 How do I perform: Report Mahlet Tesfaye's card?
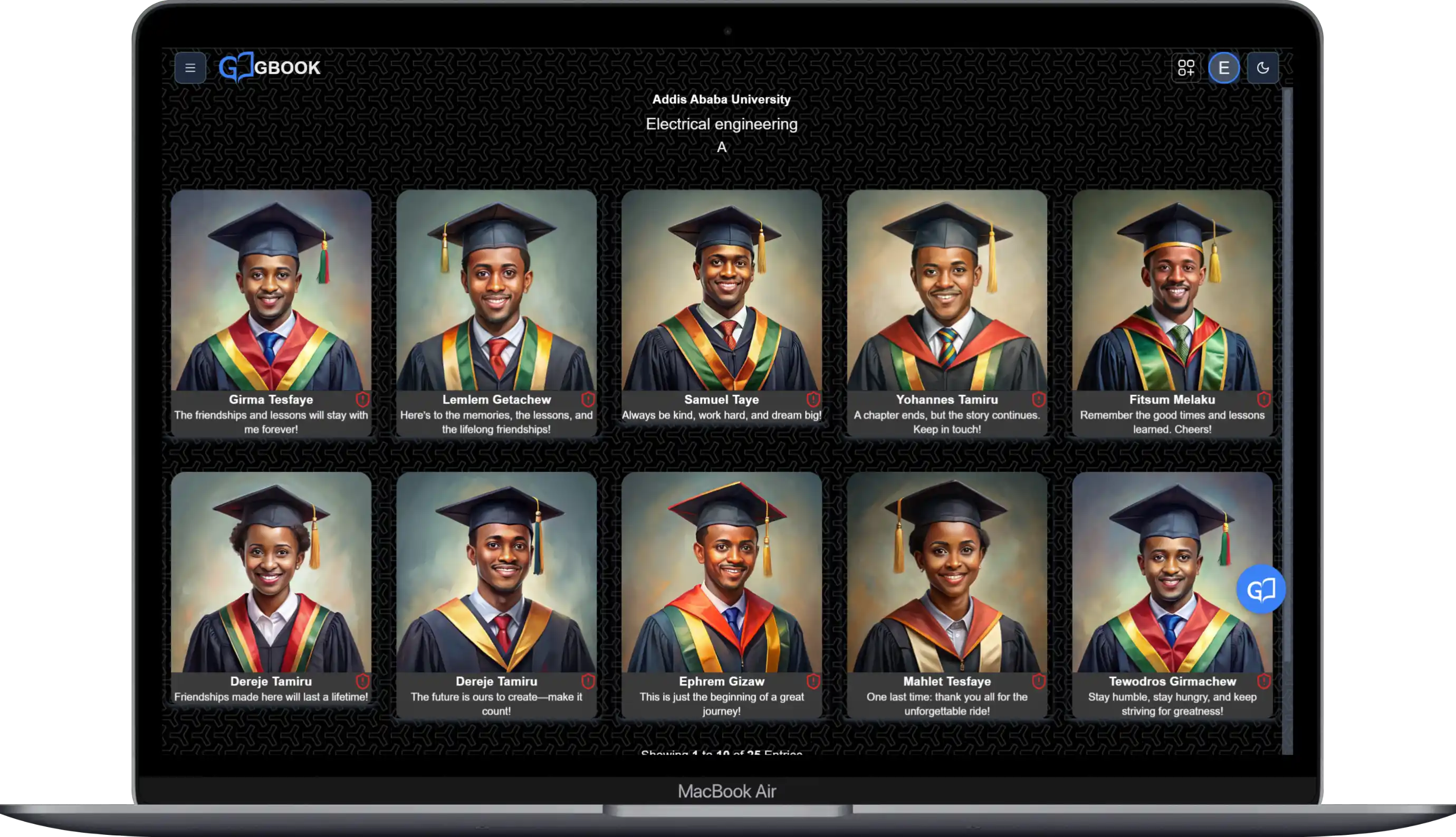click(1038, 681)
